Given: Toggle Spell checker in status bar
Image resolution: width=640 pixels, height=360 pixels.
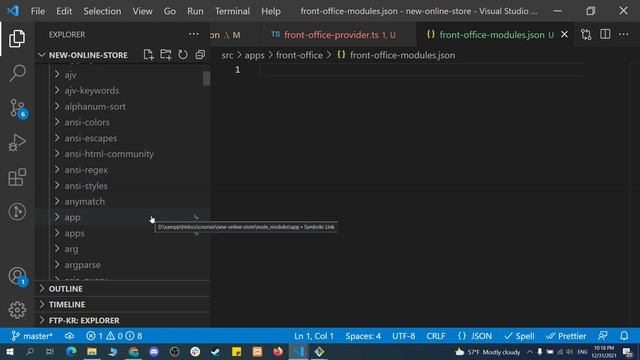Looking at the screenshot, I should pos(519,336).
